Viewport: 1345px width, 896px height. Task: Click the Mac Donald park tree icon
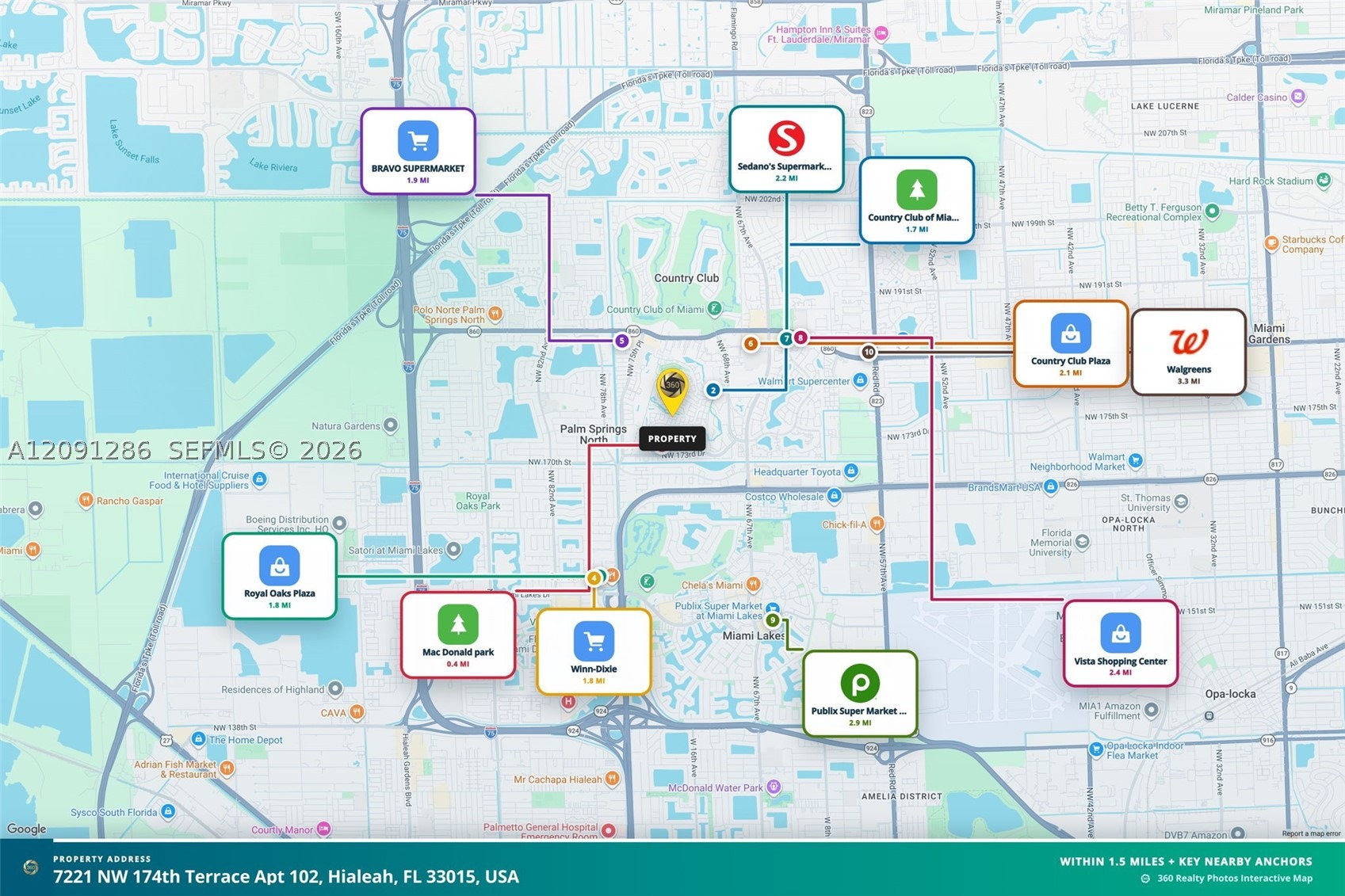pyautogui.click(x=458, y=624)
